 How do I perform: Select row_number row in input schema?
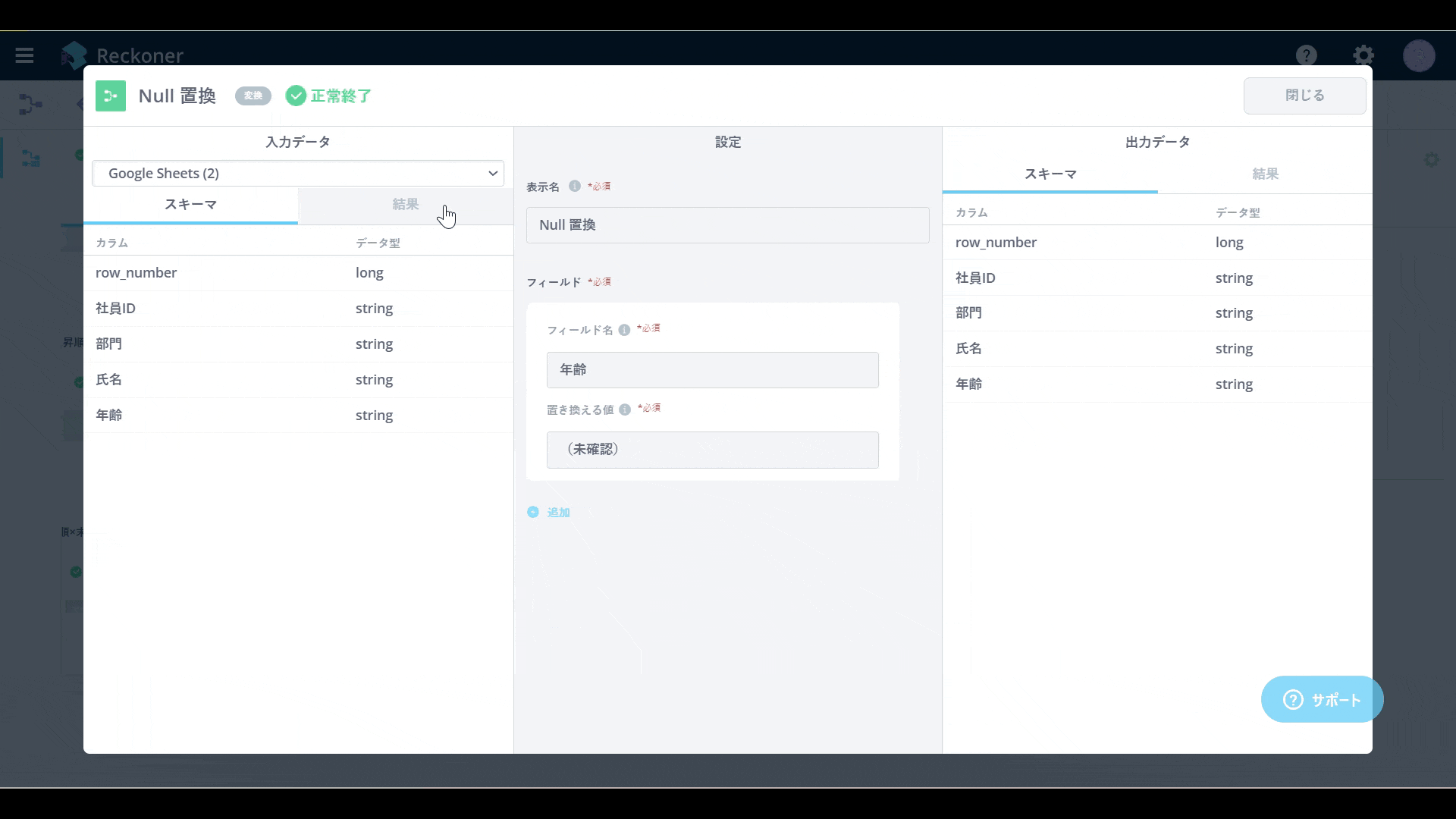298,273
